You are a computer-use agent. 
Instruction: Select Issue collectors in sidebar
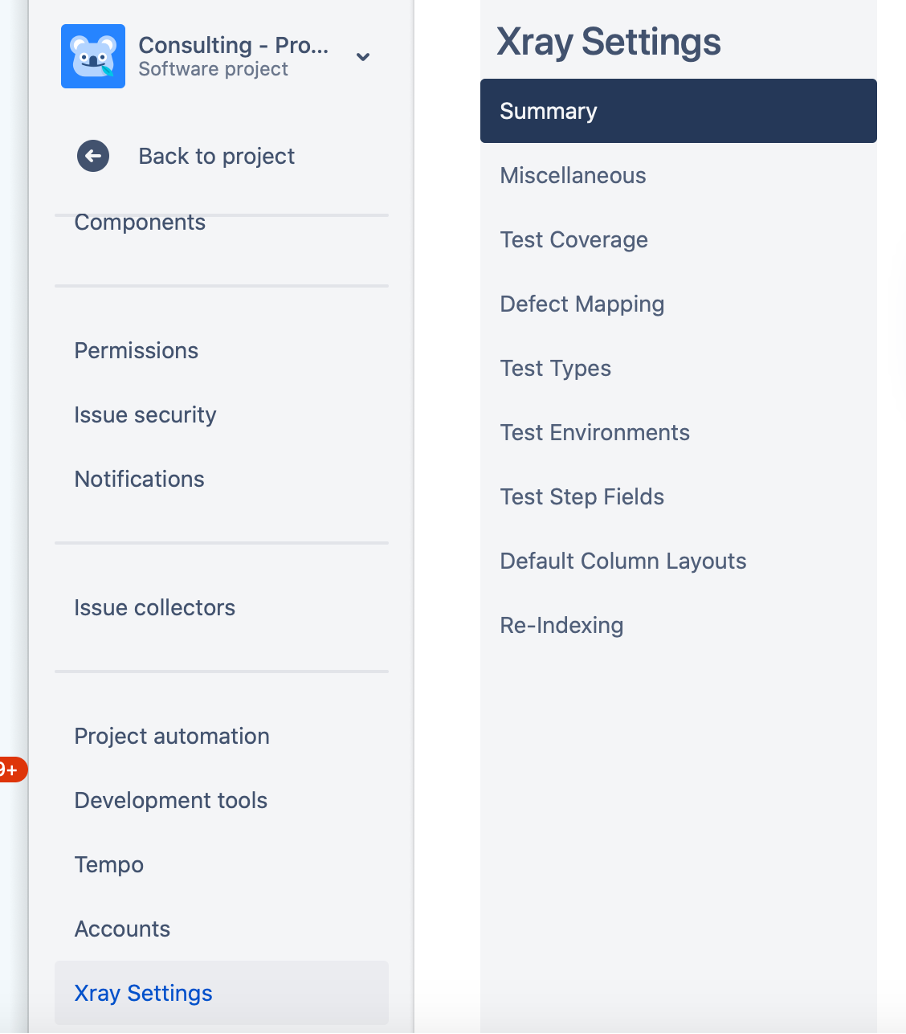pyautogui.click(x=155, y=607)
